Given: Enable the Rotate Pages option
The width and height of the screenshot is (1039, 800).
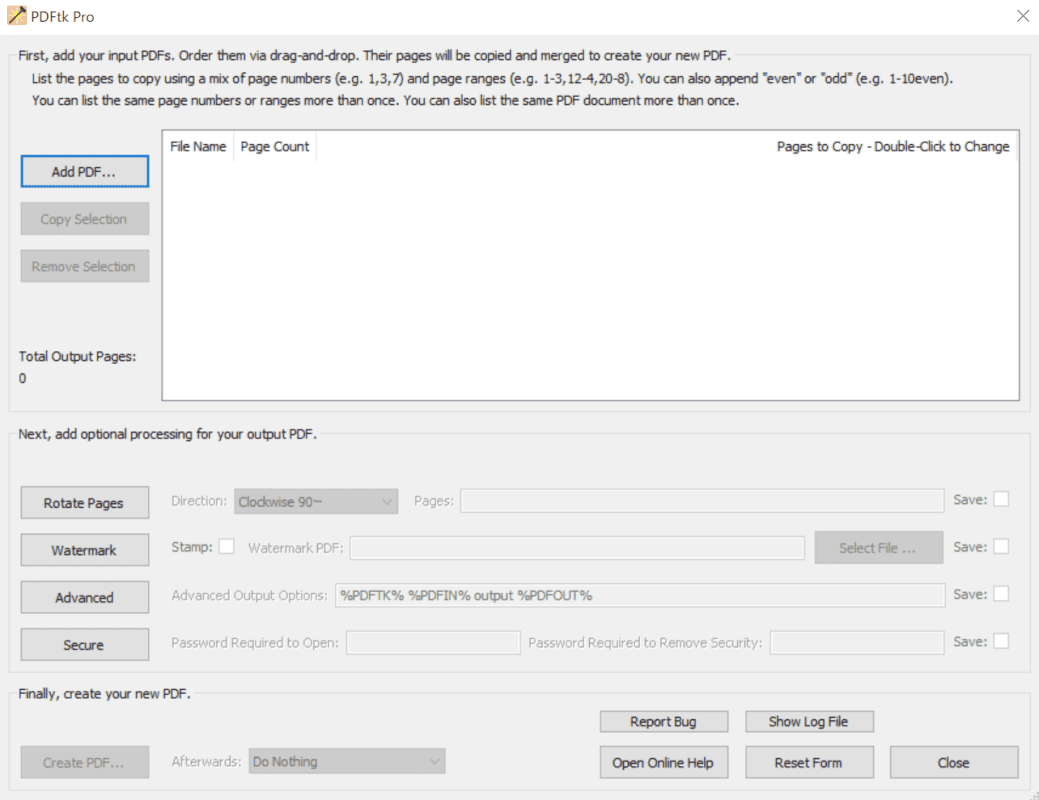Looking at the screenshot, I should (x=84, y=503).
